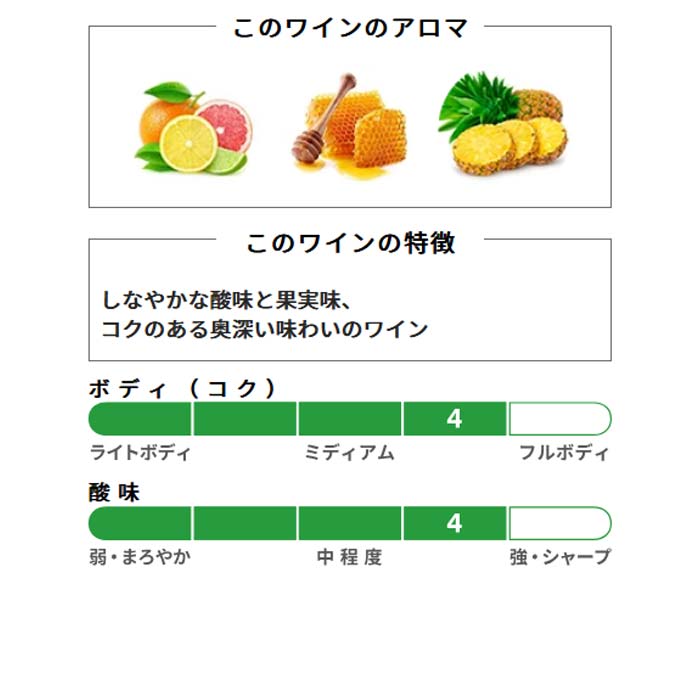700x700 pixels.
Task: Click the number 4 in acidity bar
Action: pos(455,523)
